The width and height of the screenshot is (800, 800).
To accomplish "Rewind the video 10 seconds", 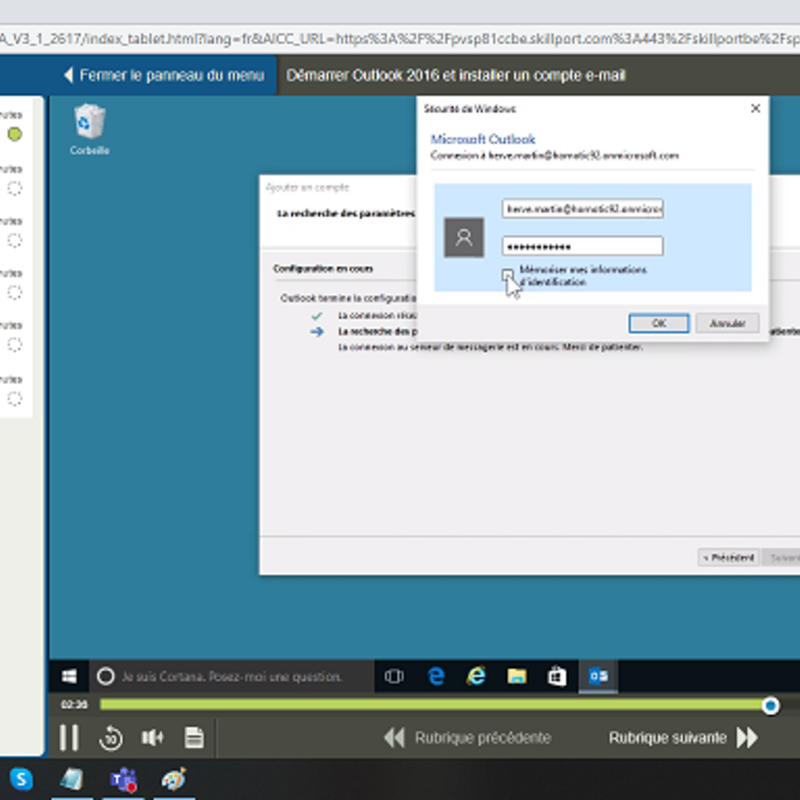I will [x=111, y=738].
